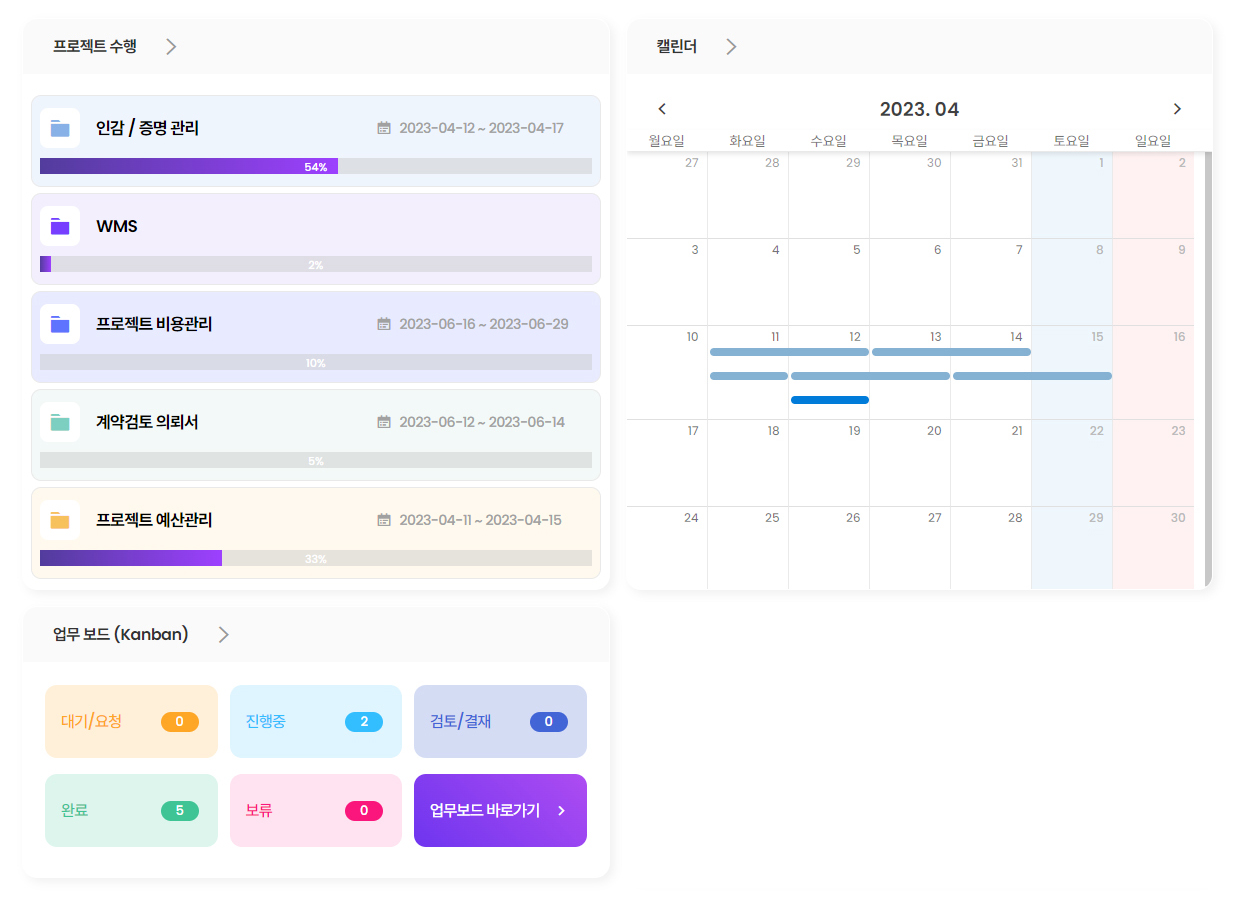Expand the 프로젝트 수행 panel chevron
The width and height of the screenshot is (1247, 909).
pyautogui.click(x=171, y=46)
